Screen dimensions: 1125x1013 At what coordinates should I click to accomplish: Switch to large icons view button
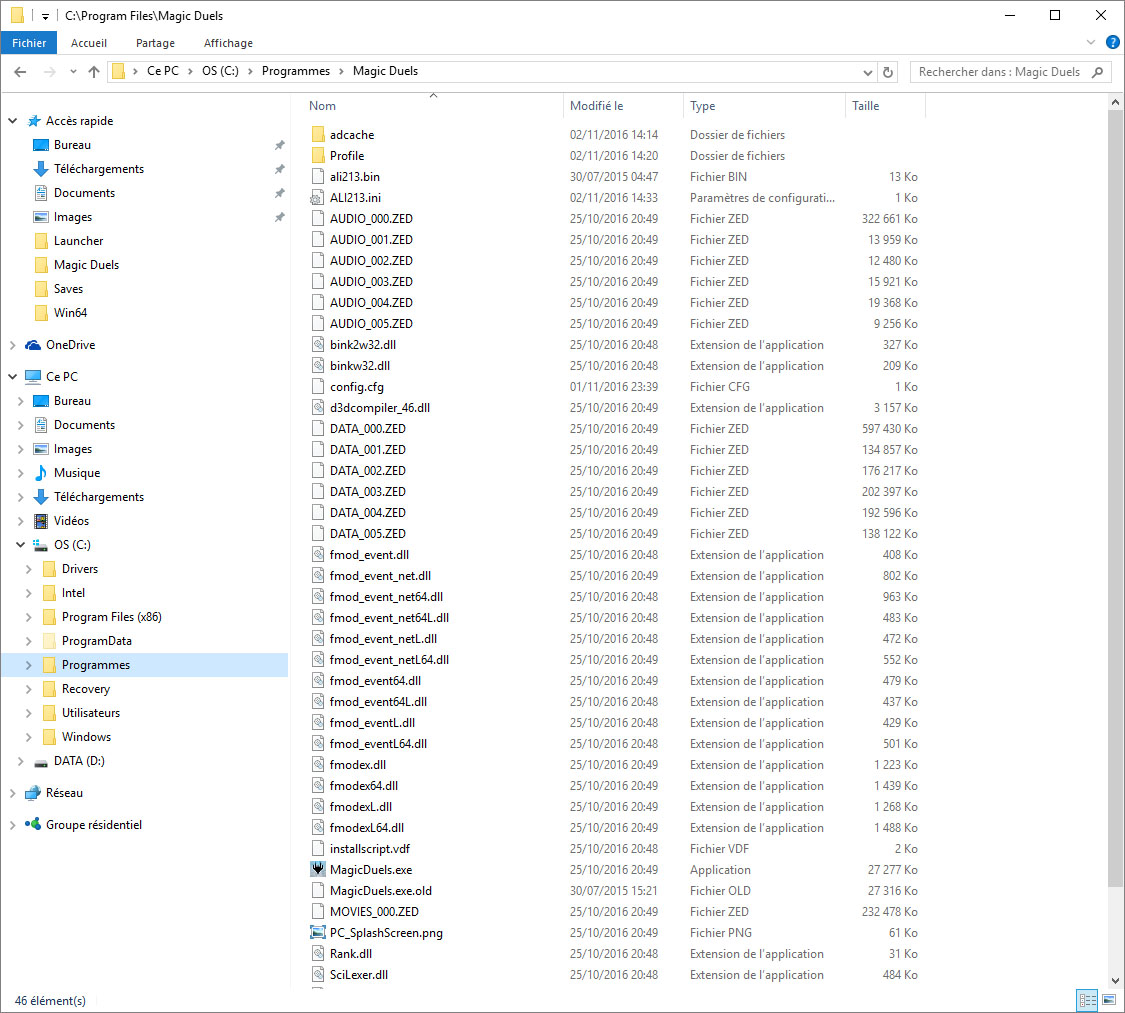tap(1109, 1000)
